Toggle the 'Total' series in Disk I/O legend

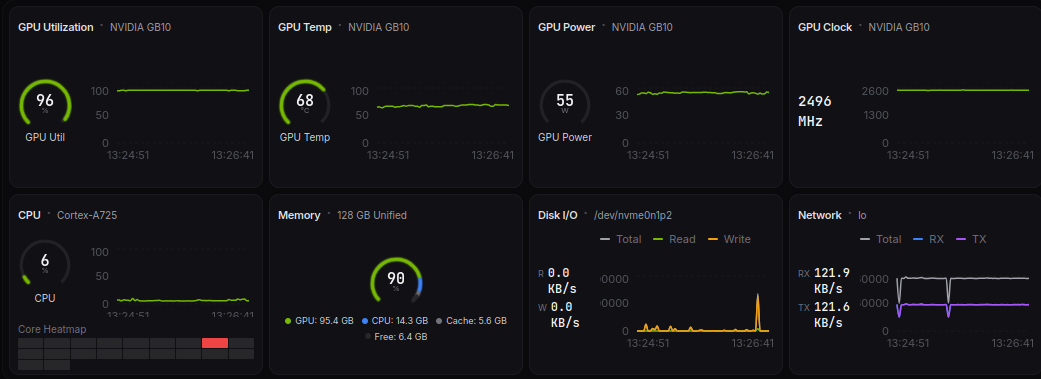[x=621, y=239]
